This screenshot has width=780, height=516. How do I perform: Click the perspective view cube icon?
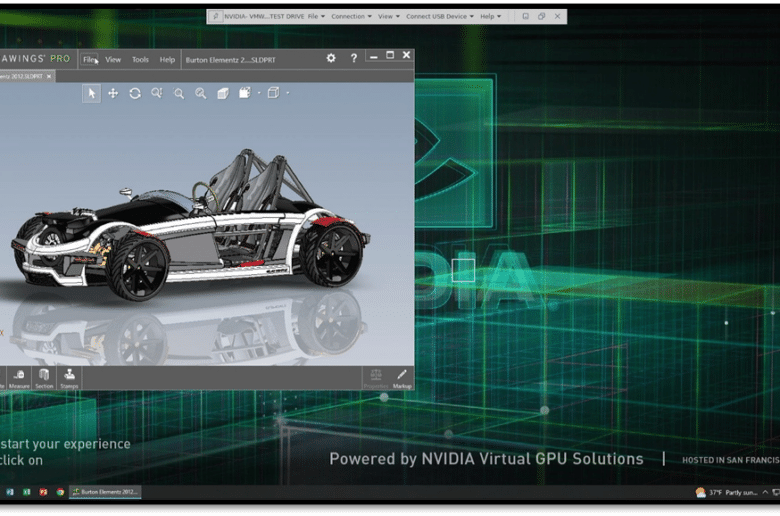(245, 93)
